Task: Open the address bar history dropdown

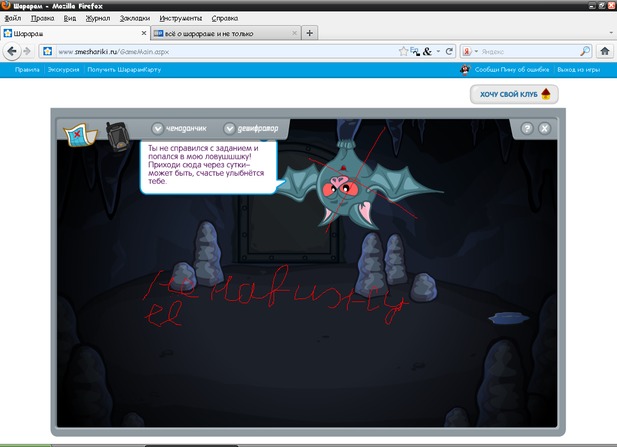Action: coord(438,52)
